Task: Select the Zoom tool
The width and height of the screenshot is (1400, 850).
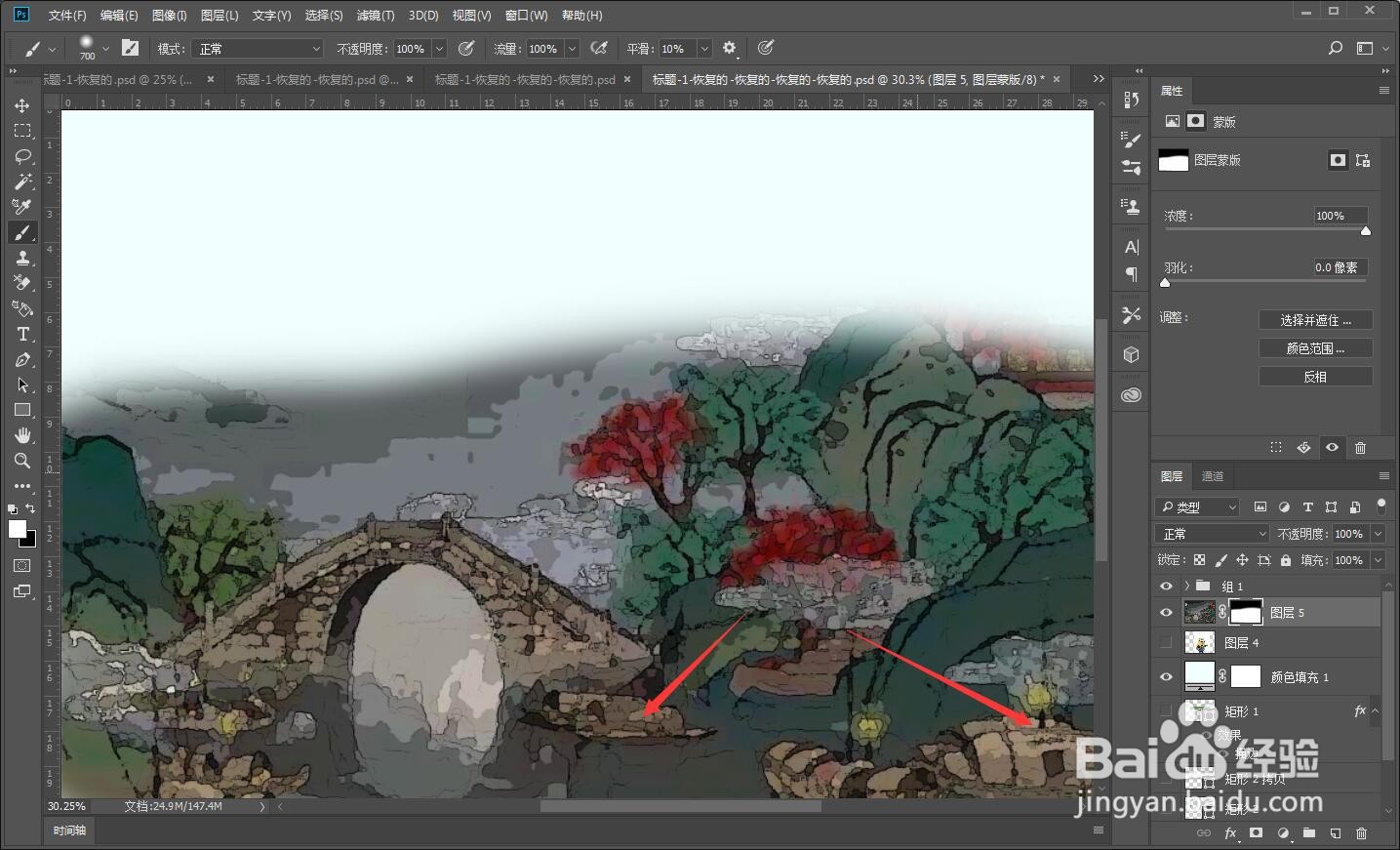Action: pos(22,461)
